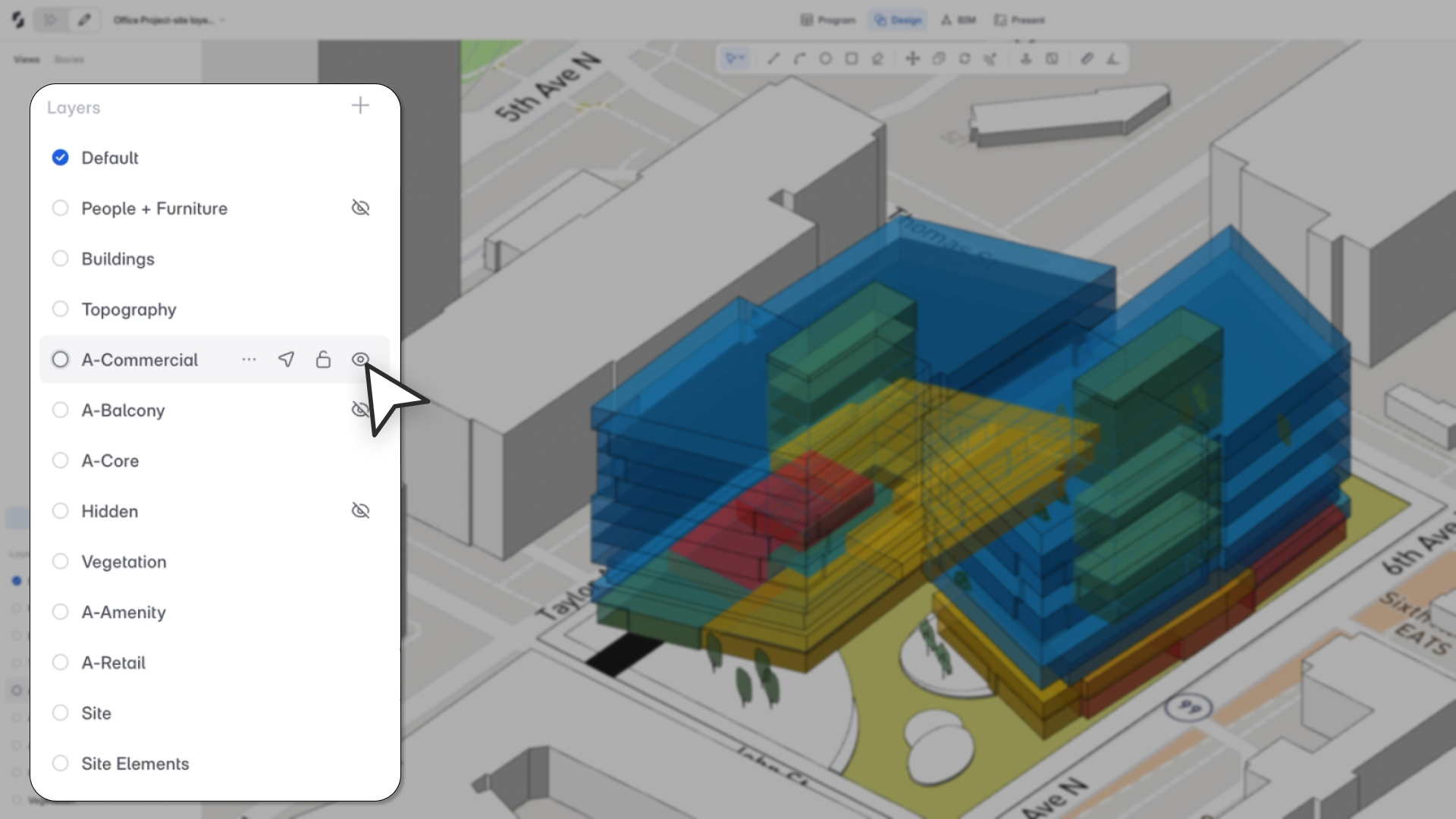Toggle the lock icon on A-Commercial layer
Screen dimensions: 1456x819
323,359
